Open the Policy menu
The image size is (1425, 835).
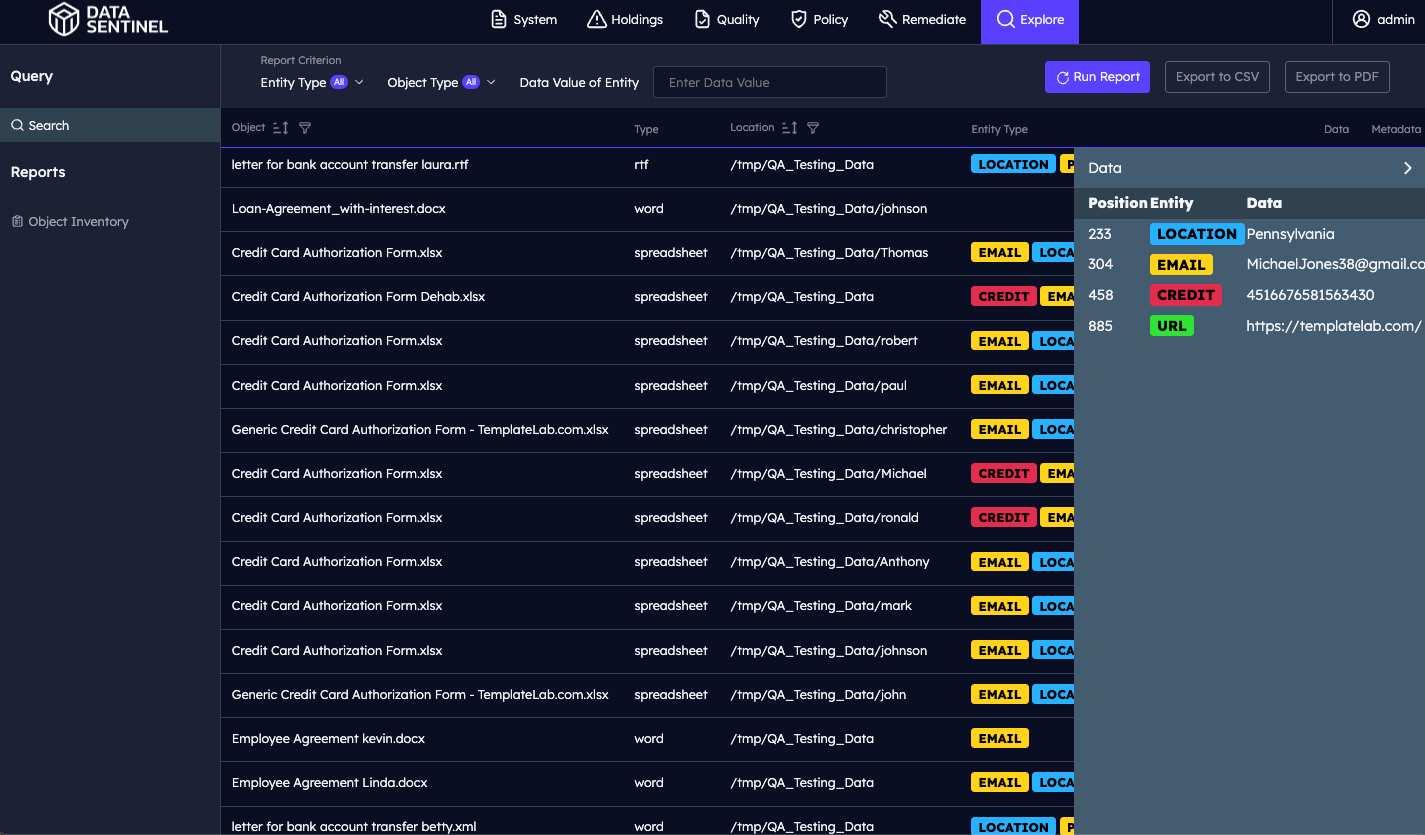[819, 20]
